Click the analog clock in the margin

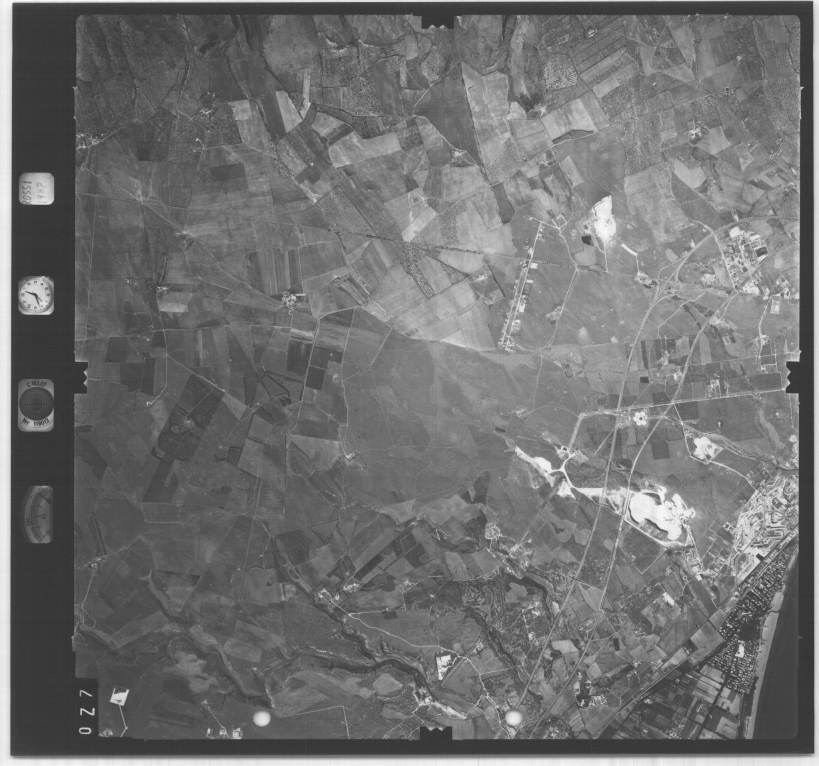coord(36,295)
